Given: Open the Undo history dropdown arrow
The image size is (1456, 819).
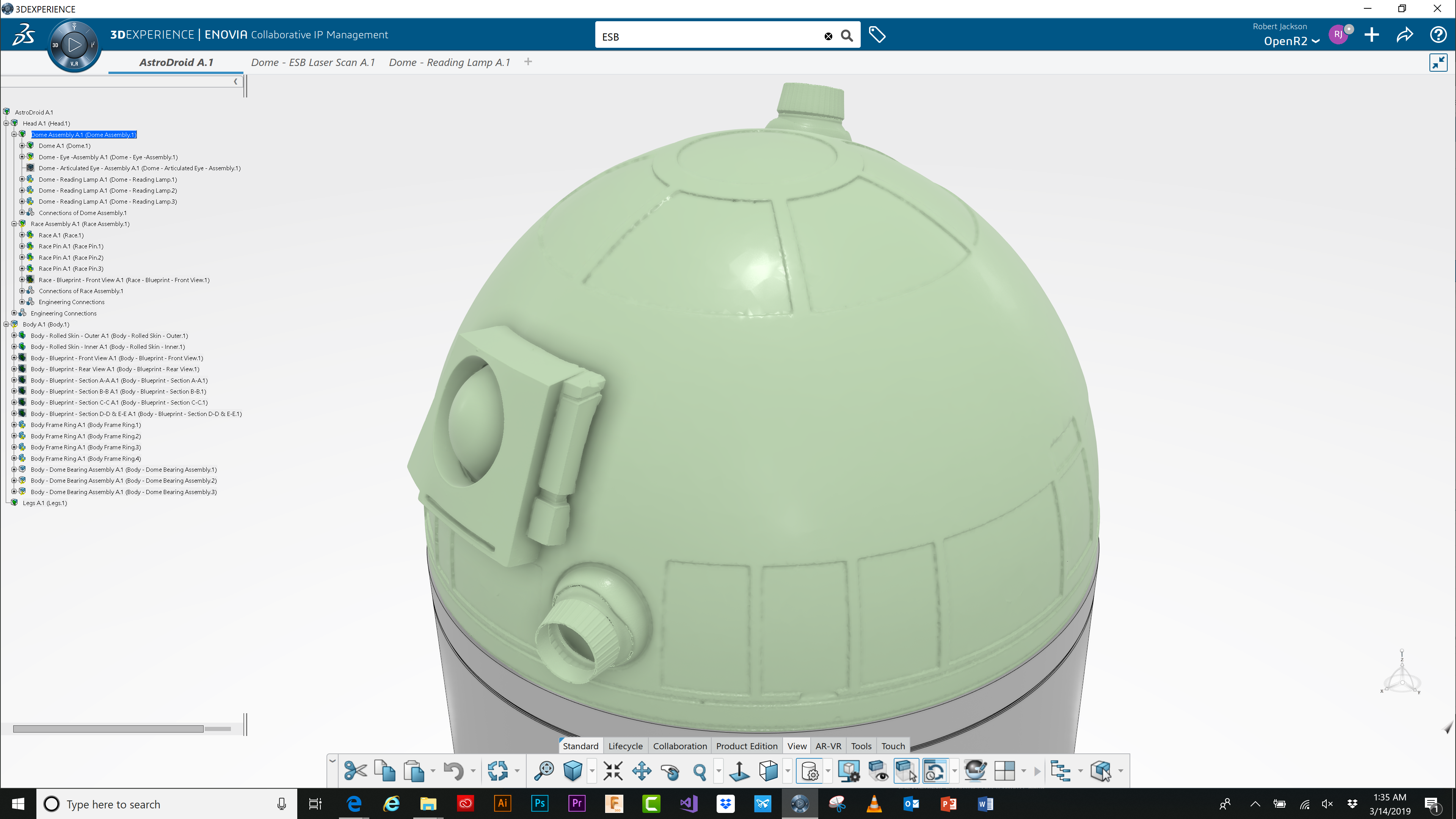Looking at the screenshot, I should (473, 771).
